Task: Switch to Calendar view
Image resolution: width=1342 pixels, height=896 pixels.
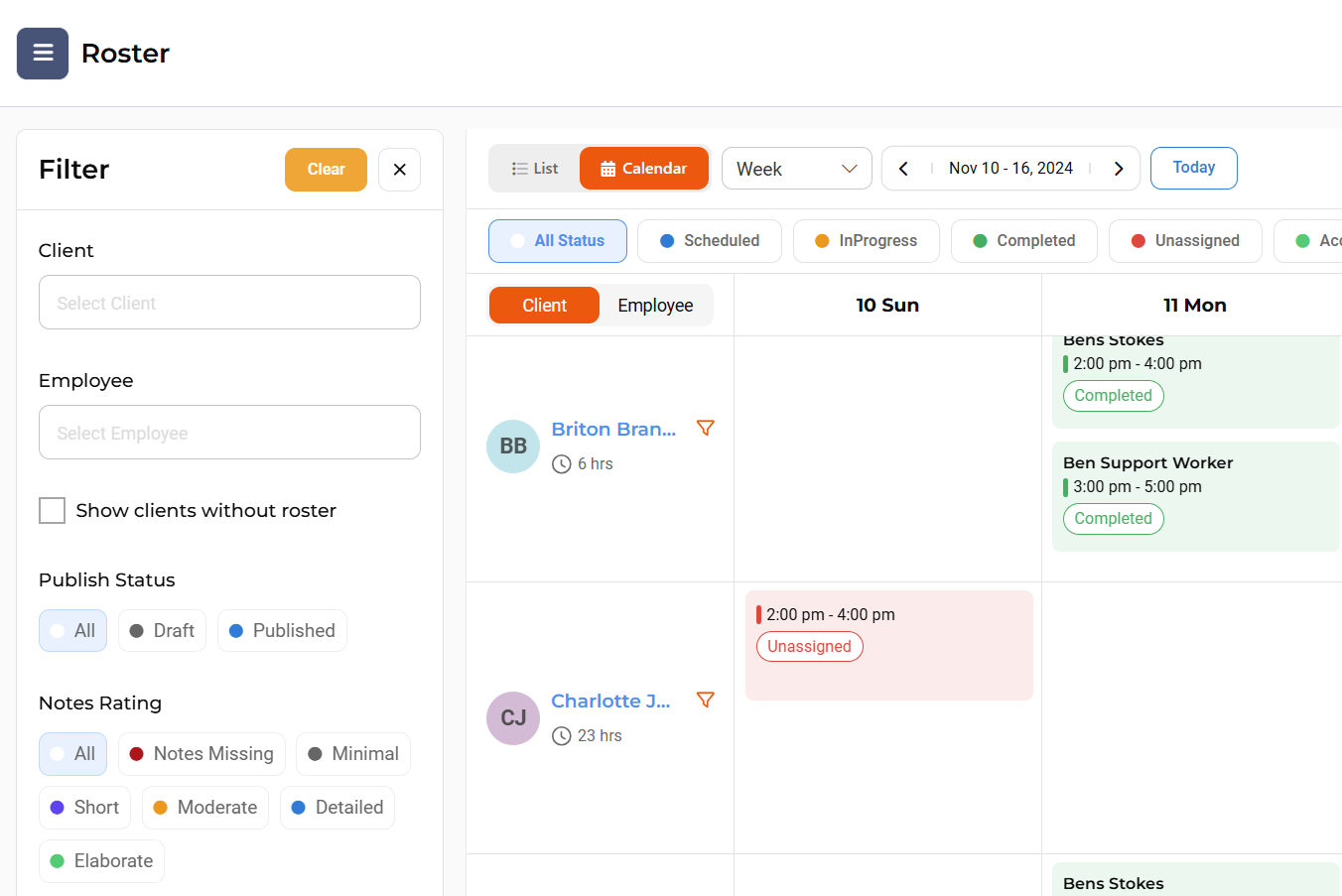Action: (644, 169)
